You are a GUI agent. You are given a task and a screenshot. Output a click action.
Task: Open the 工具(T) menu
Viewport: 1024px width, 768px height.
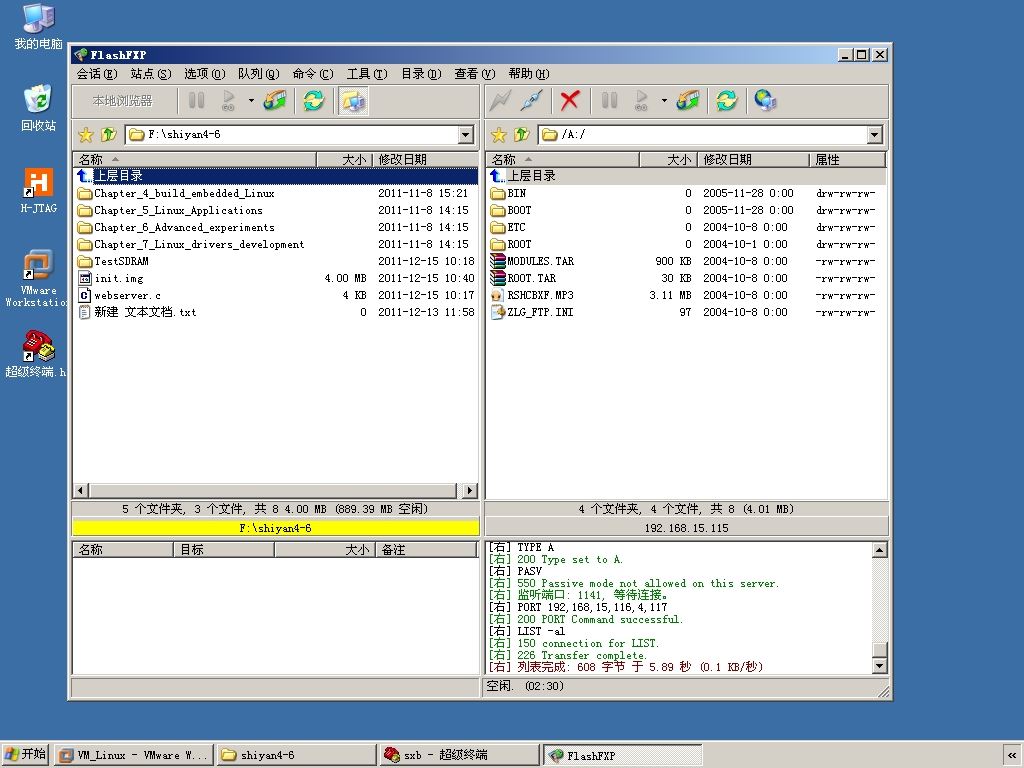click(367, 74)
